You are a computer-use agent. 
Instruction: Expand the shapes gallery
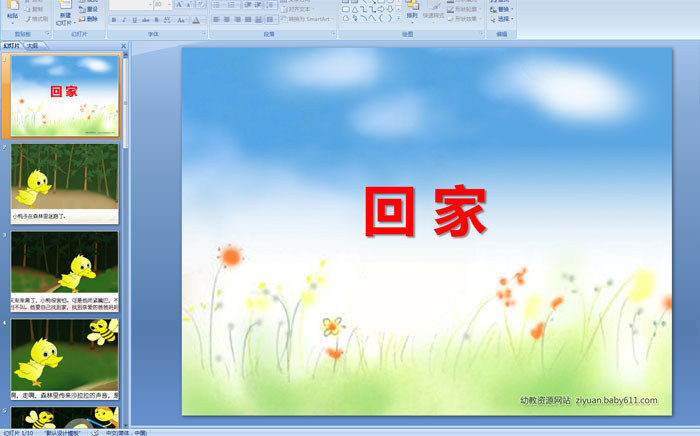(398, 19)
